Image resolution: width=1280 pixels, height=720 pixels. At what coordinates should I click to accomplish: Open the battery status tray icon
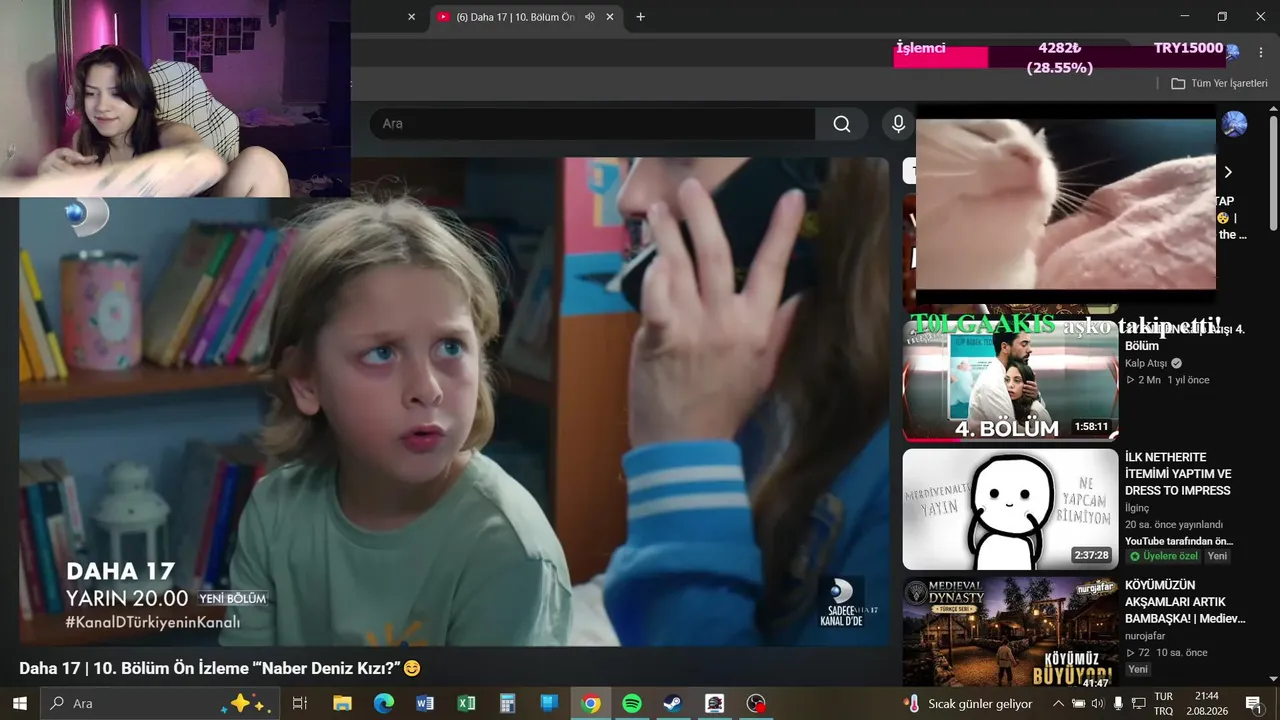point(1079,703)
